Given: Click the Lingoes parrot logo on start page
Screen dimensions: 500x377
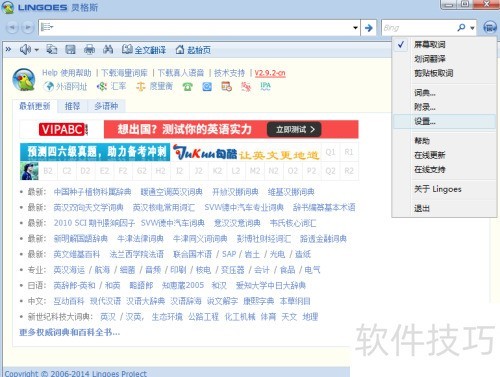Looking at the screenshot, I should pos(24,79).
